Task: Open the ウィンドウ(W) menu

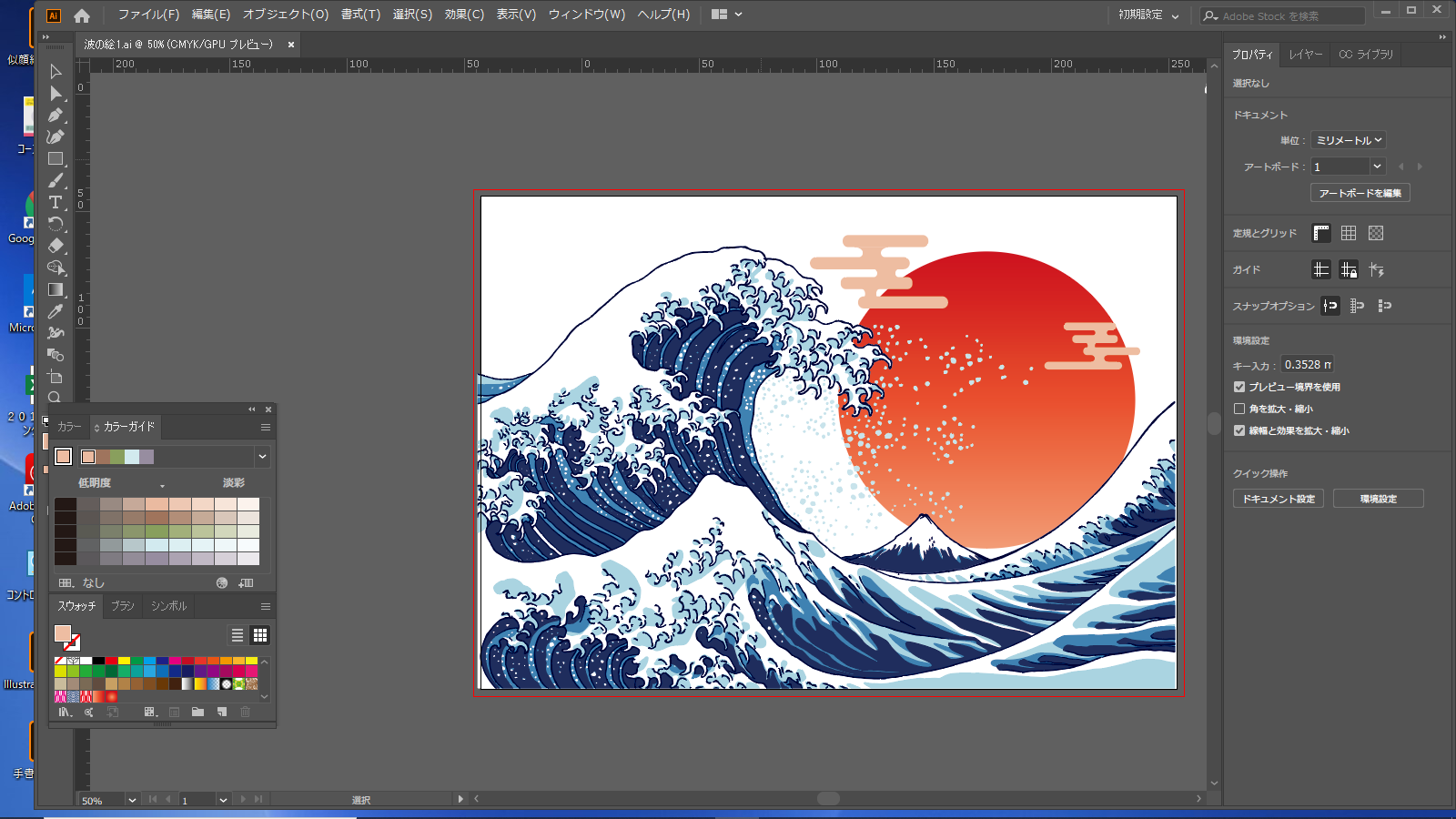Action: (587, 15)
